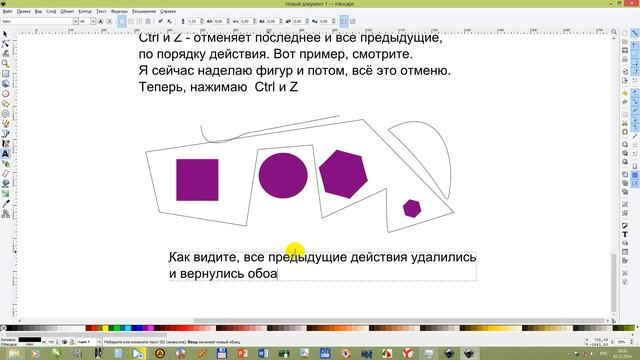Click the Undo icon in commands bar
Image resolution: width=640 pixels, height=360 pixels.
625,93
